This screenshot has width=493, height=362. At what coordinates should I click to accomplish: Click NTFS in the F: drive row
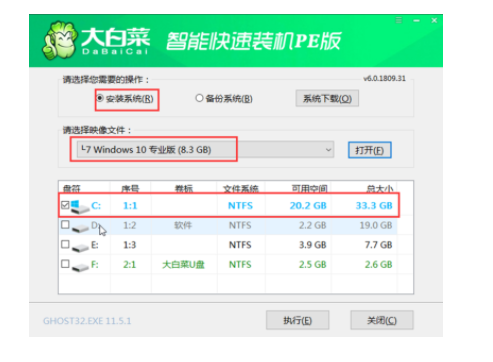240,265
